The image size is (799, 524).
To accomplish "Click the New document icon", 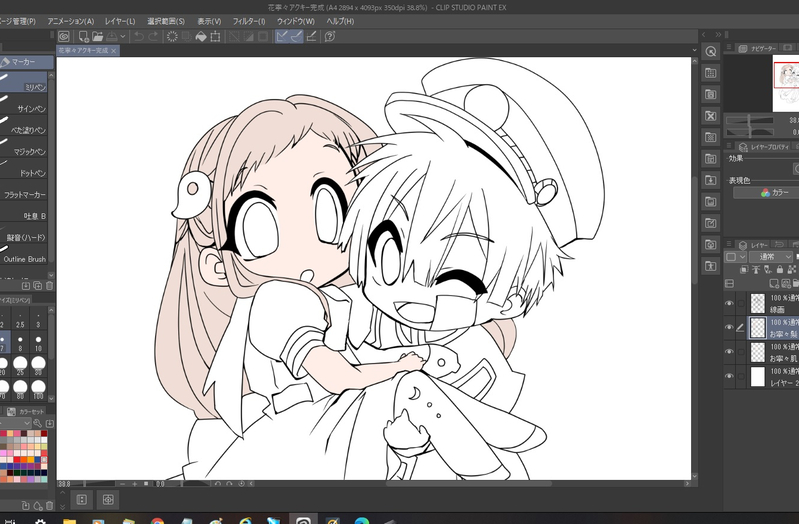I will 83,36.
